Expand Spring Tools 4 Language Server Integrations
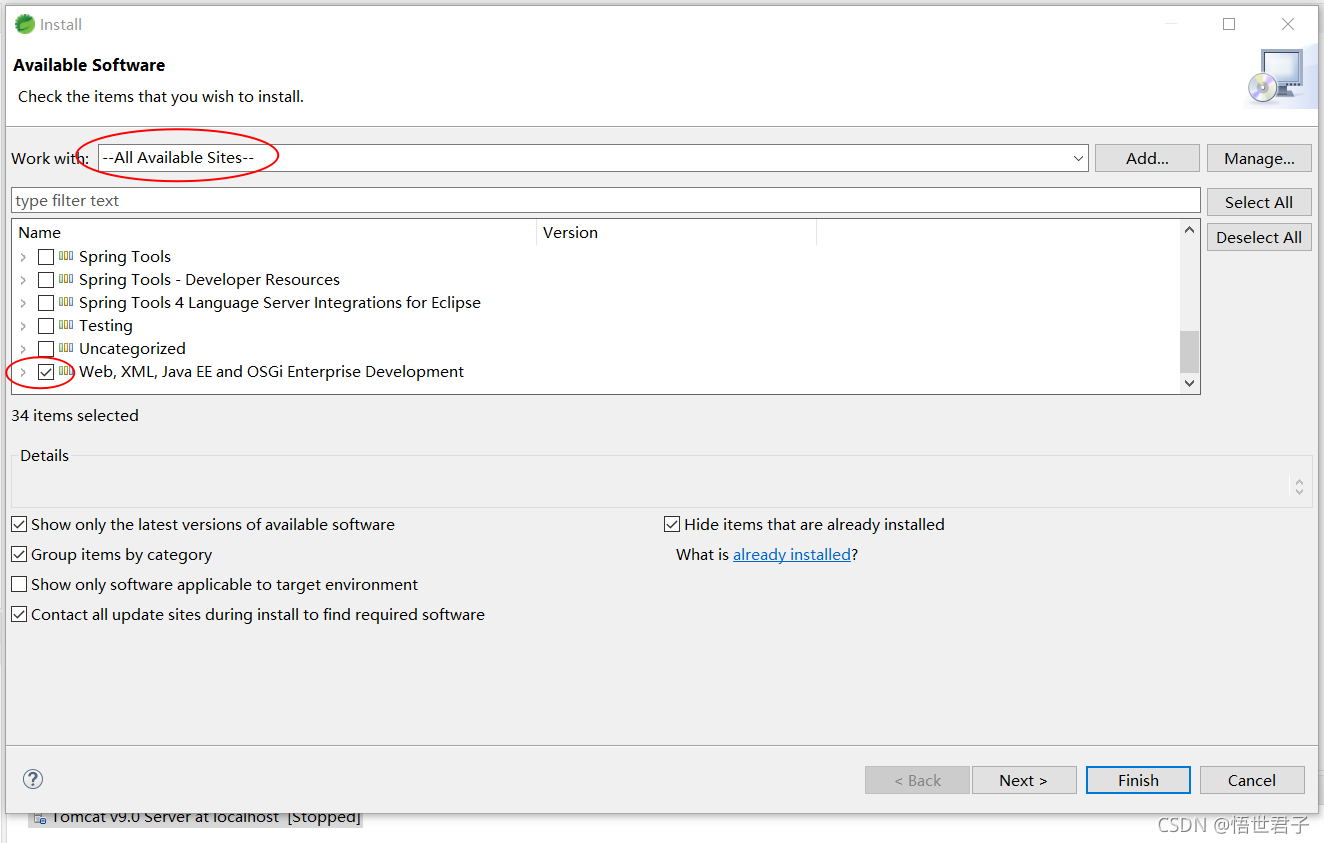Screen dimensions: 1324x843 (23, 303)
